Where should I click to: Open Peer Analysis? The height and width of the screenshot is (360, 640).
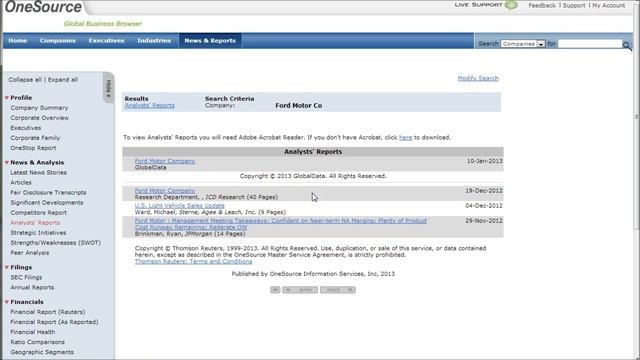[x=29, y=253]
